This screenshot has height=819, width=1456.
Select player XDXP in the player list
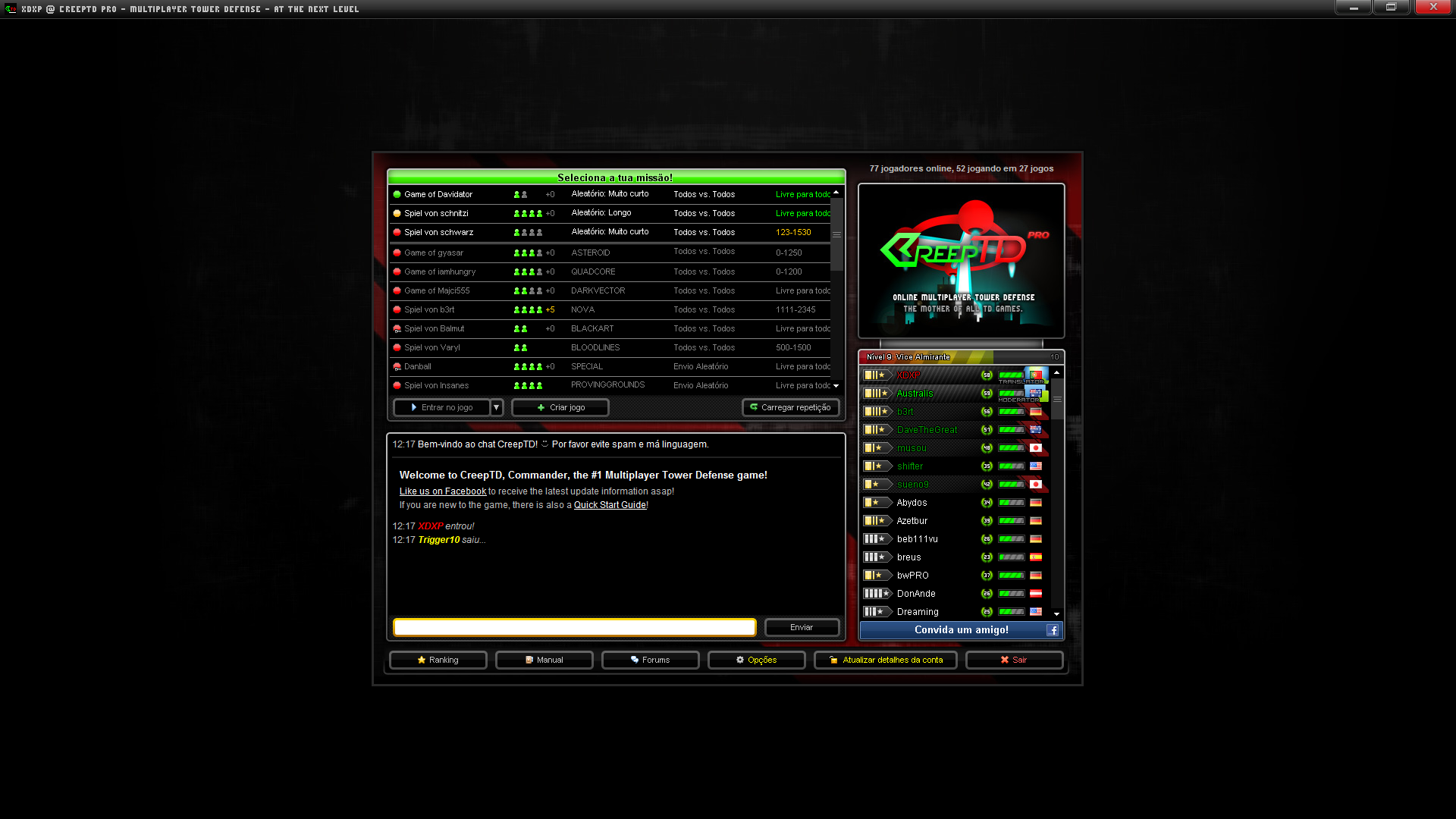coord(955,375)
